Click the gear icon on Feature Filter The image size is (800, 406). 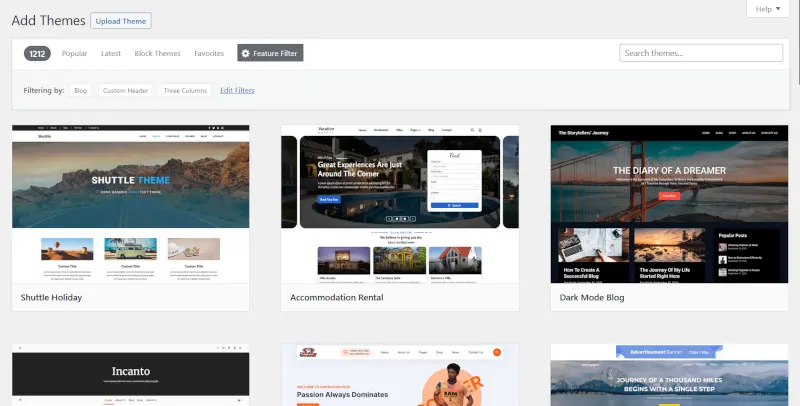coord(245,53)
